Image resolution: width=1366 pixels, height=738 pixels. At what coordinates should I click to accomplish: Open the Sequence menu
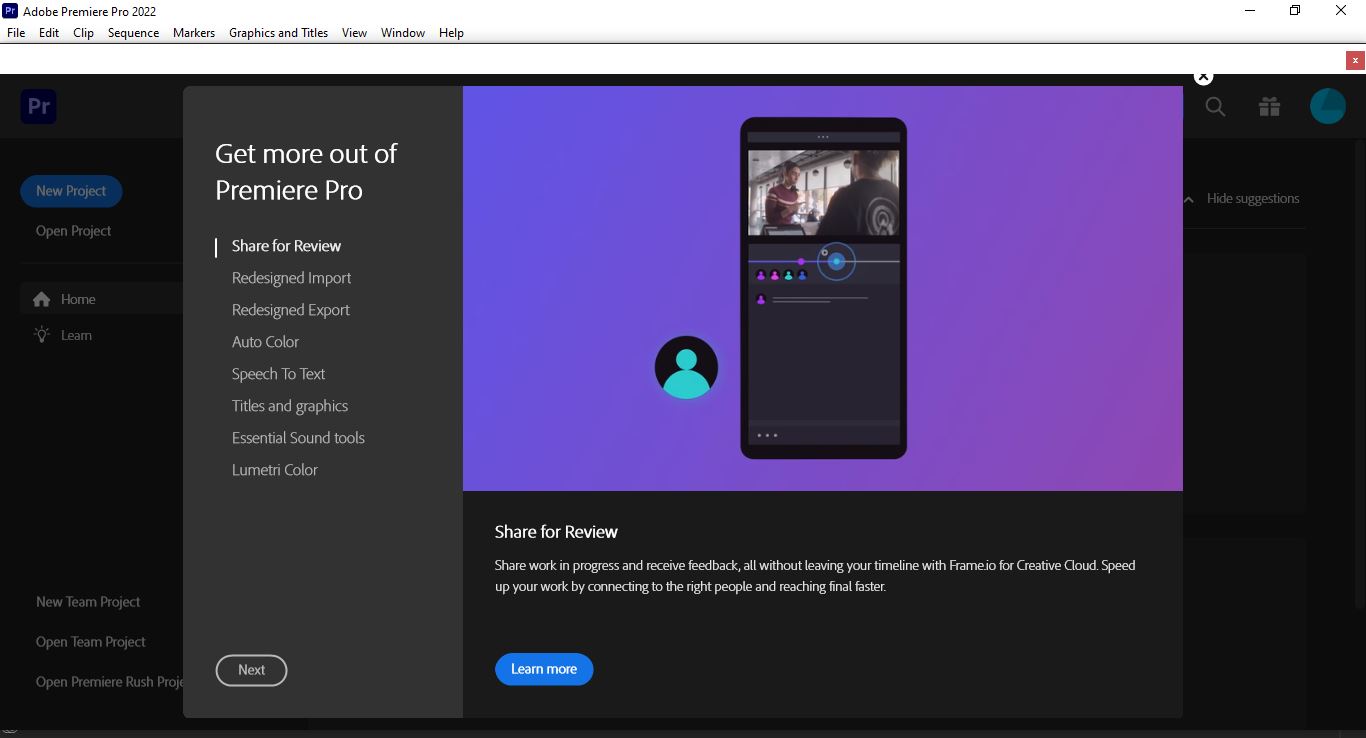[x=133, y=33]
